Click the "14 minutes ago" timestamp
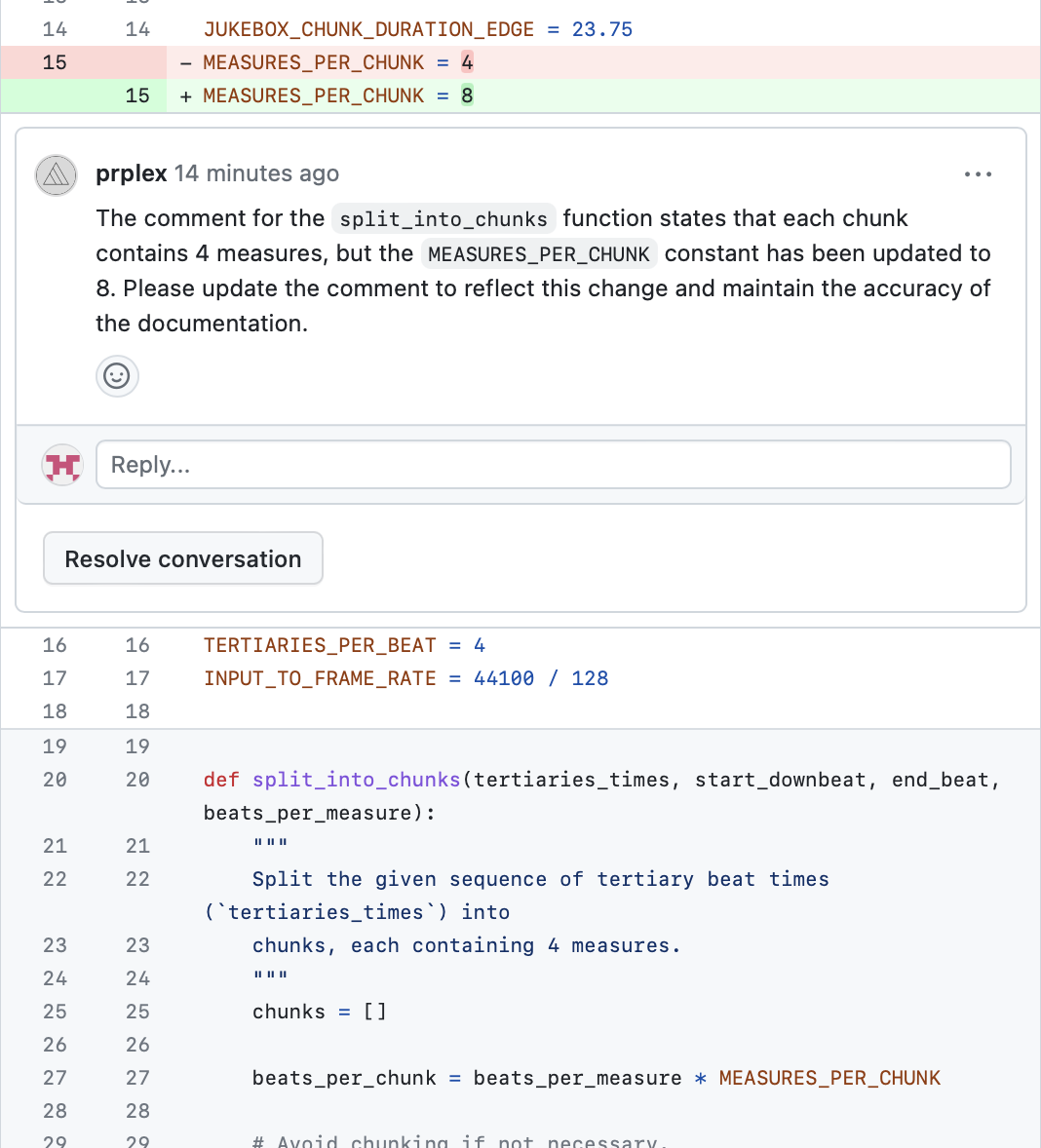1041x1148 pixels. (256, 173)
